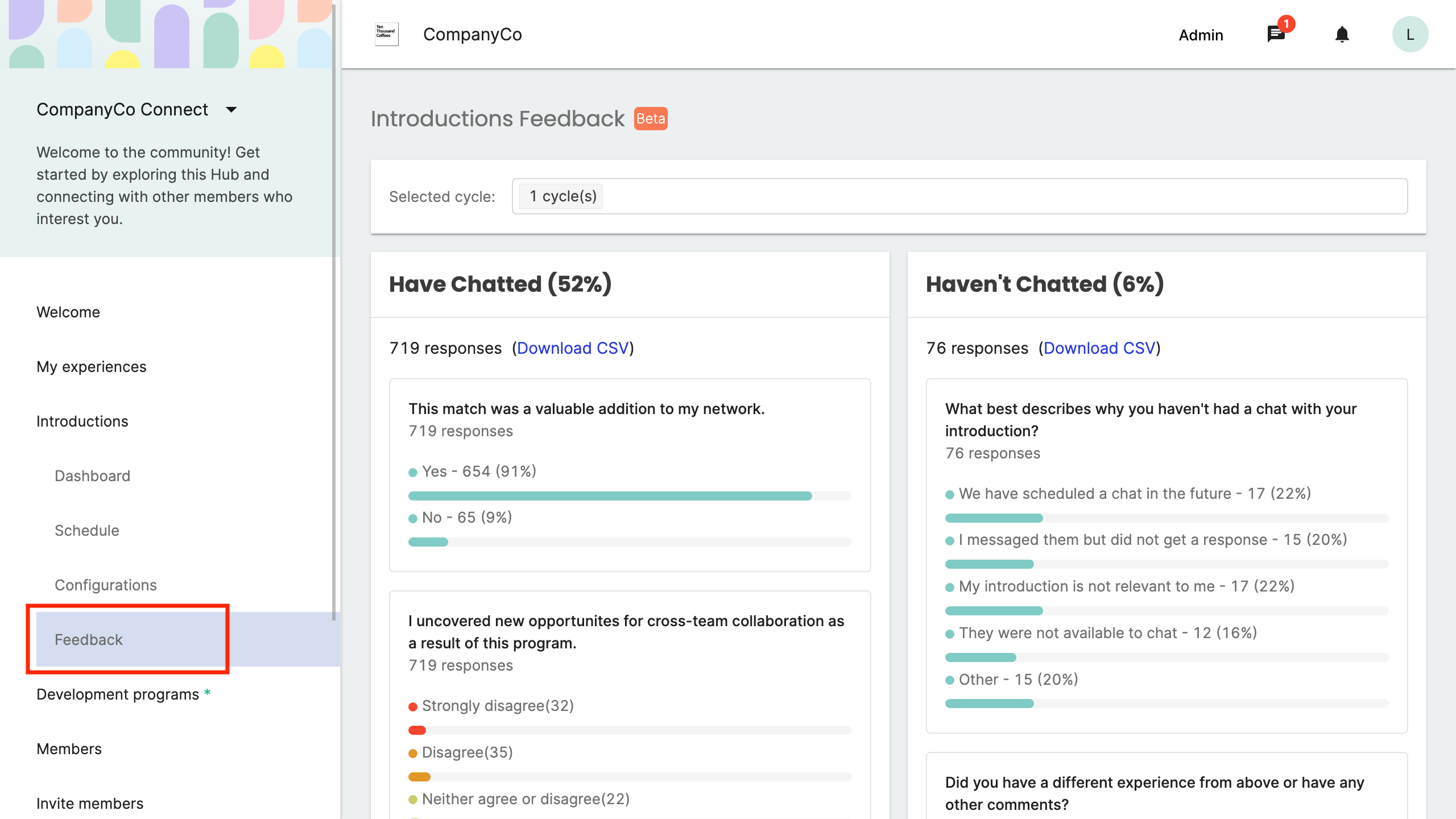Click the '76 responses' count above Download CSV
The height and width of the screenshot is (819, 1456).
(x=977, y=348)
